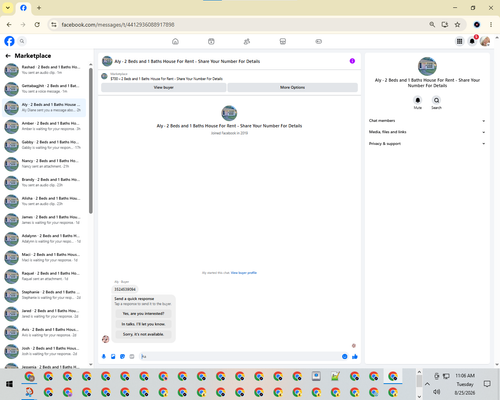The image size is (500, 400).
Task: Record a voice clip with microphone icon
Action: [x=104, y=357]
